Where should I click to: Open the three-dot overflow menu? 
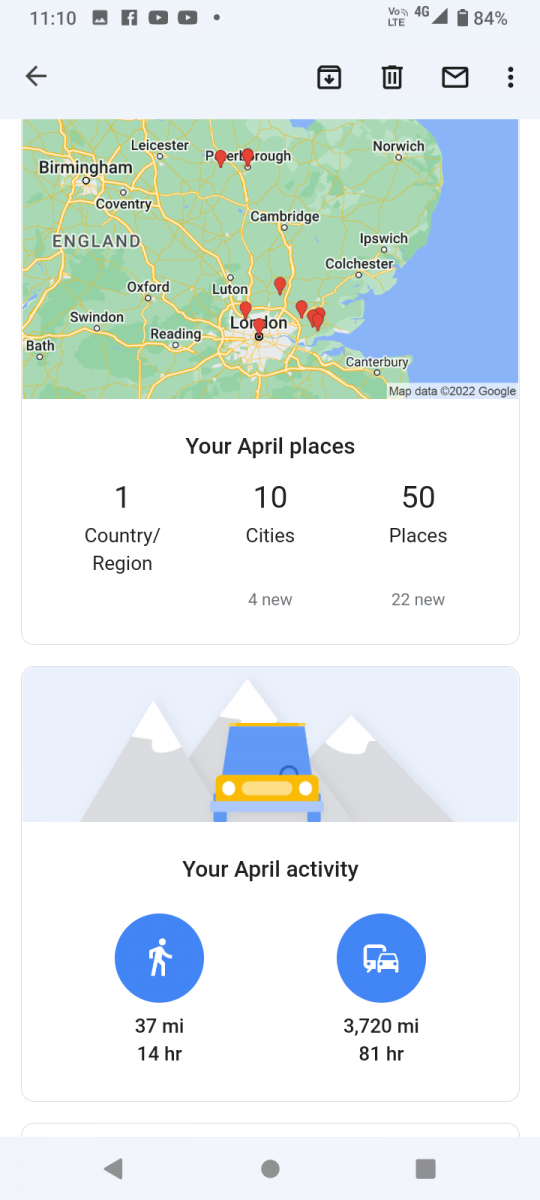tap(510, 77)
